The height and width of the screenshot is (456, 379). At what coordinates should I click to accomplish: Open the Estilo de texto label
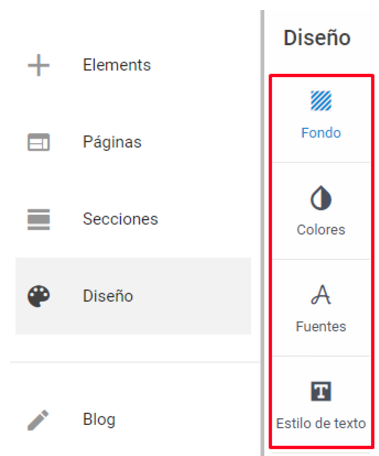[x=321, y=423]
